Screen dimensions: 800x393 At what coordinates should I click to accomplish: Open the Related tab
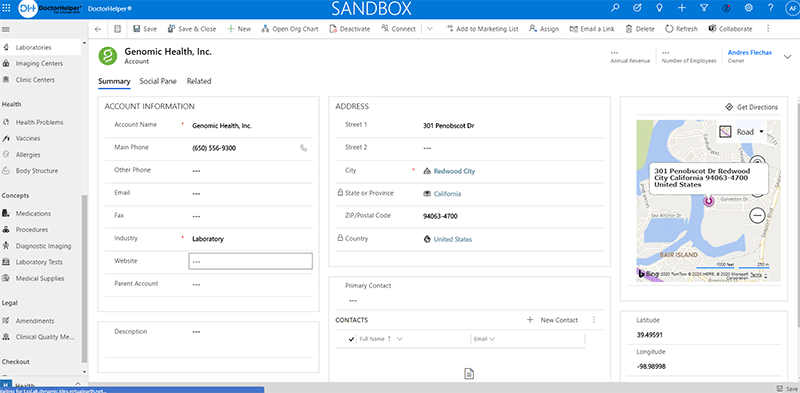(198, 81)
